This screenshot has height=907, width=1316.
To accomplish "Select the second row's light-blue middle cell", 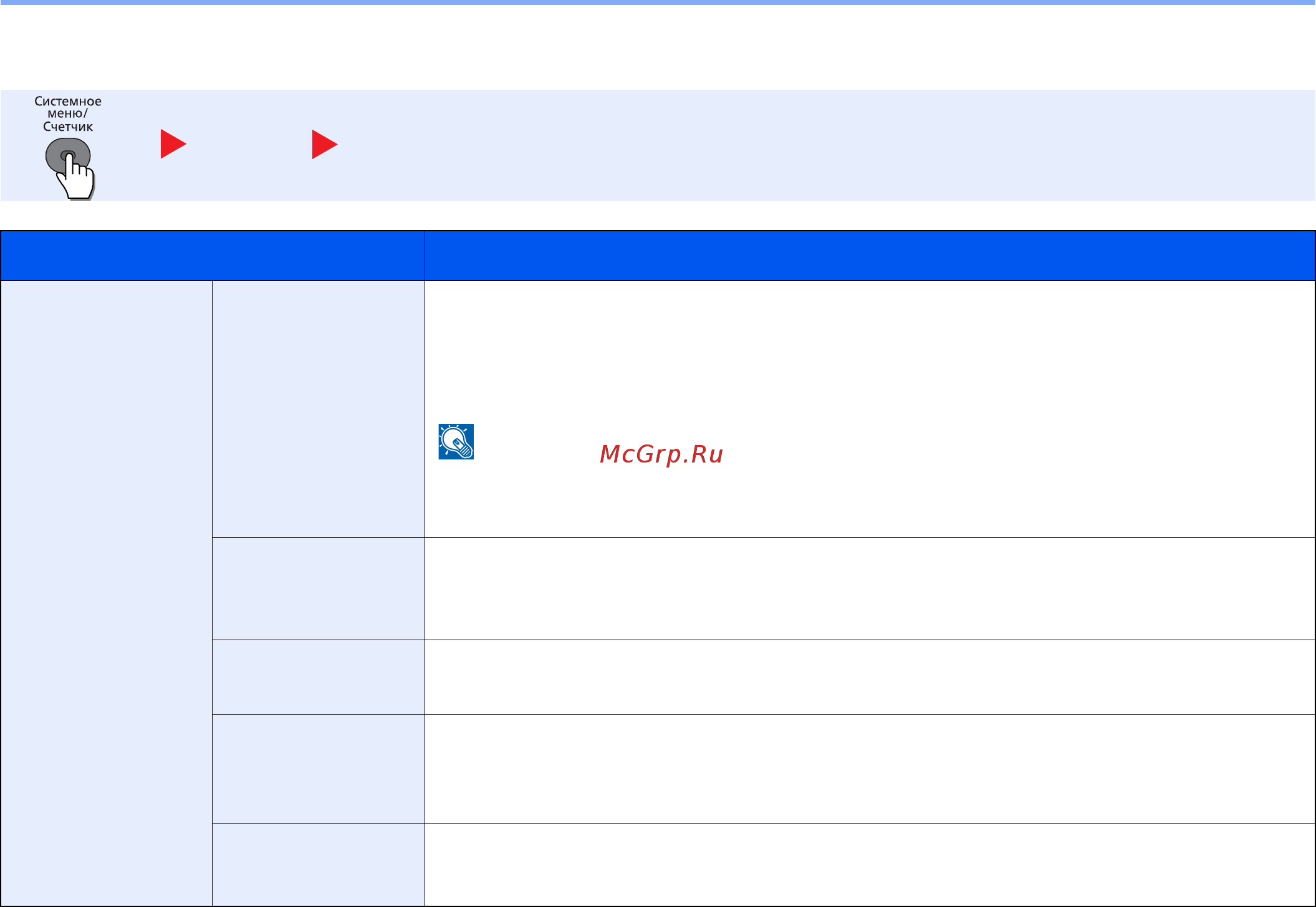I will click(x=319, y=588).
